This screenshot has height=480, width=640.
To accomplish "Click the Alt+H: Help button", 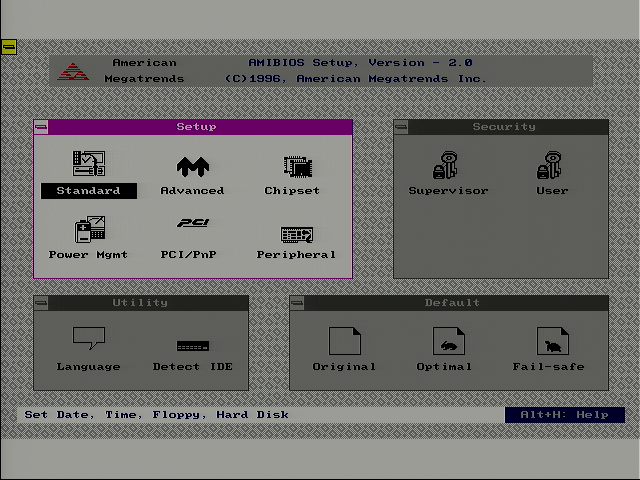I will click(x=564, y=415).
